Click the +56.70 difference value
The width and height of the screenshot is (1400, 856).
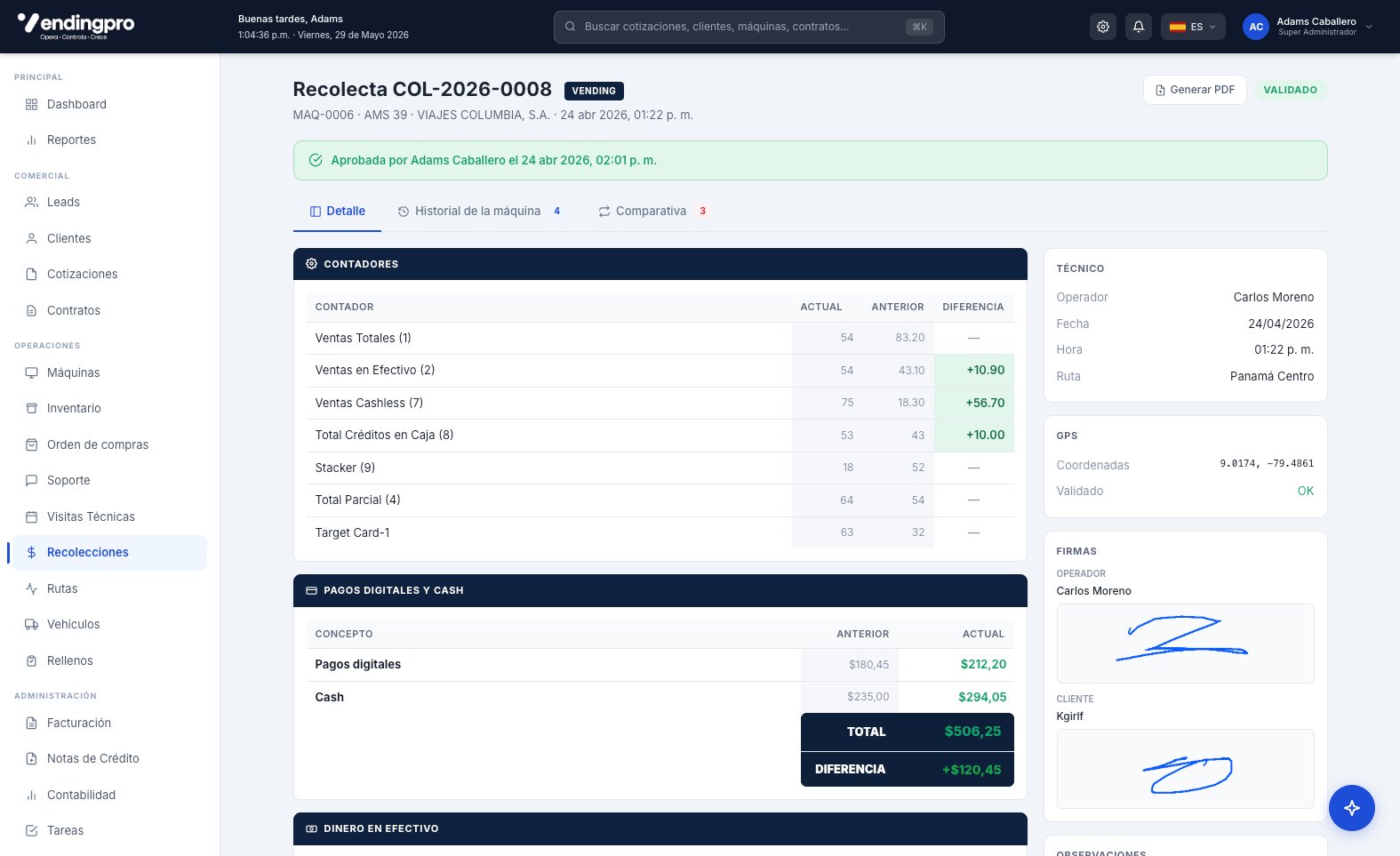coord(985,403)
